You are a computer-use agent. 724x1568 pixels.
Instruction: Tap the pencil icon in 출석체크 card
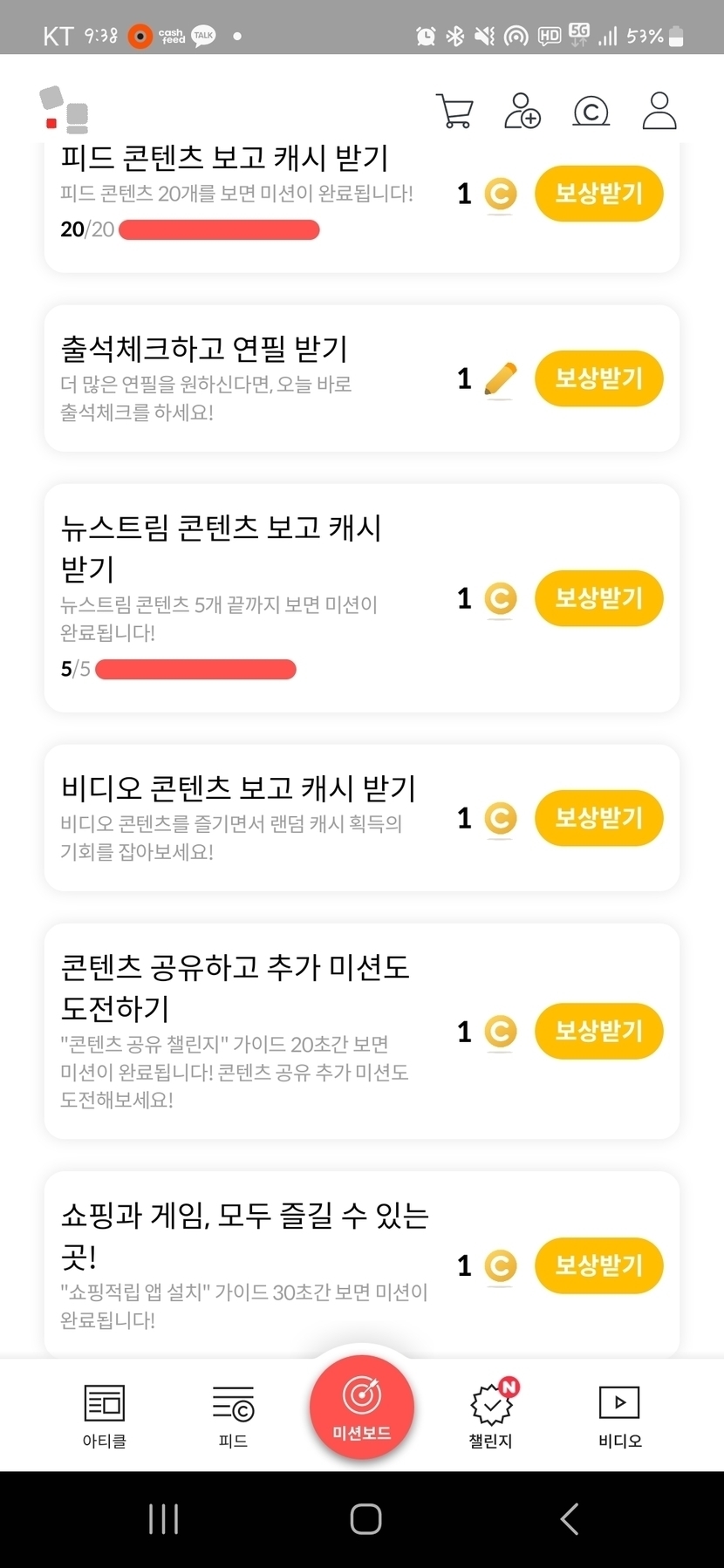pyautogui.click(x=500, y=379)
